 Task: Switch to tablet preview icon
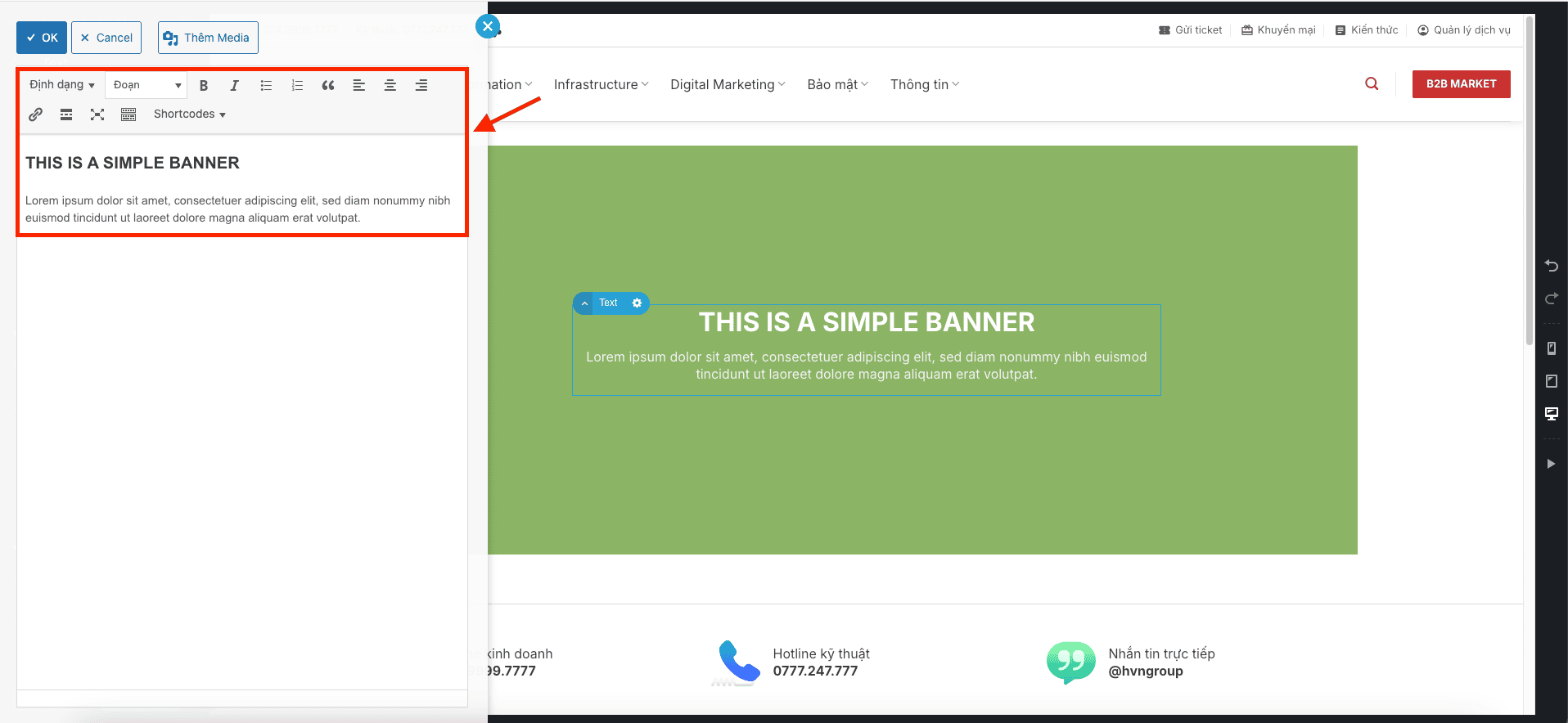(x=1551, y=381)
